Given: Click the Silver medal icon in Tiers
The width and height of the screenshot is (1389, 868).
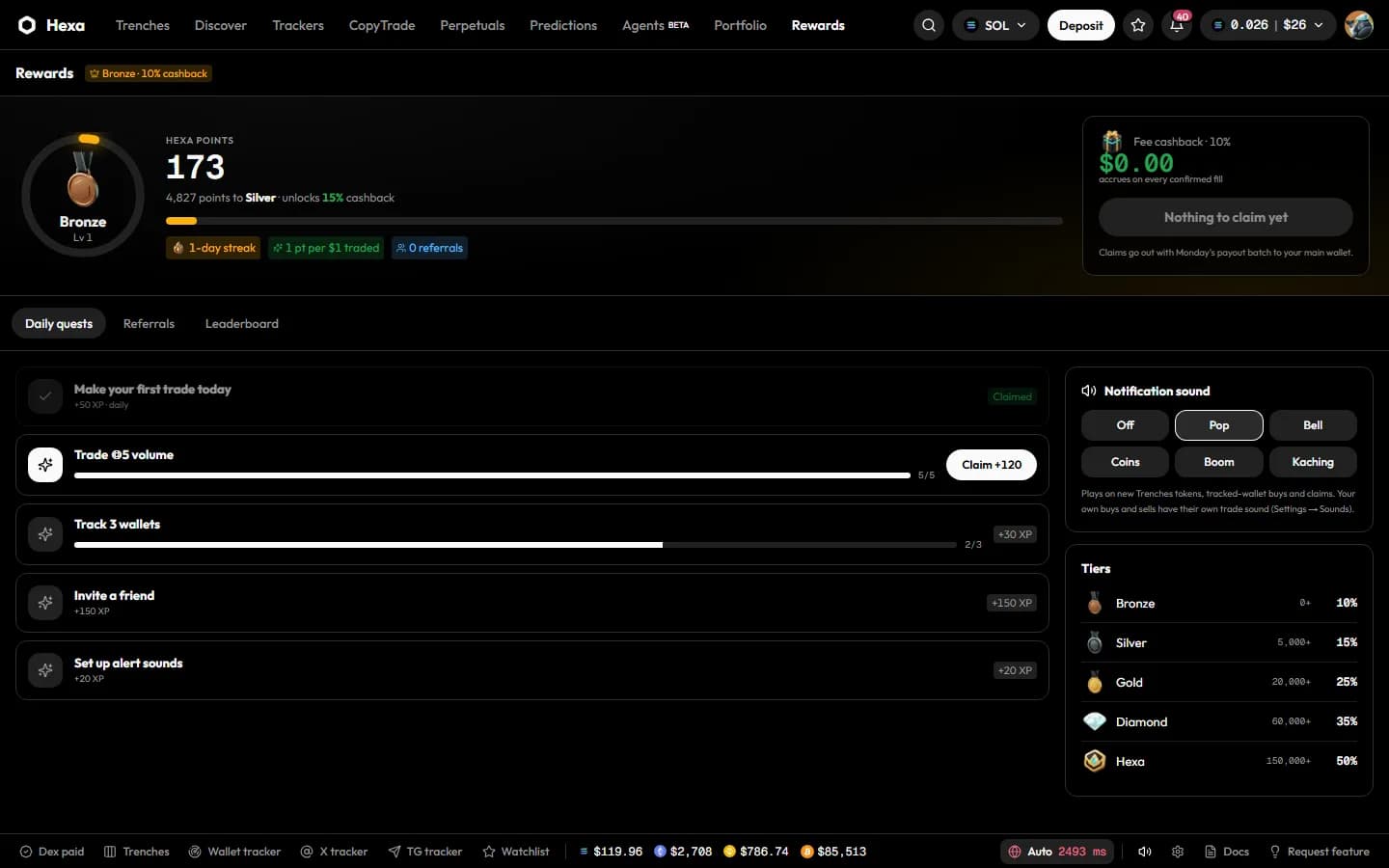Looking at the screenshot, I should [x=1095, y=642].
